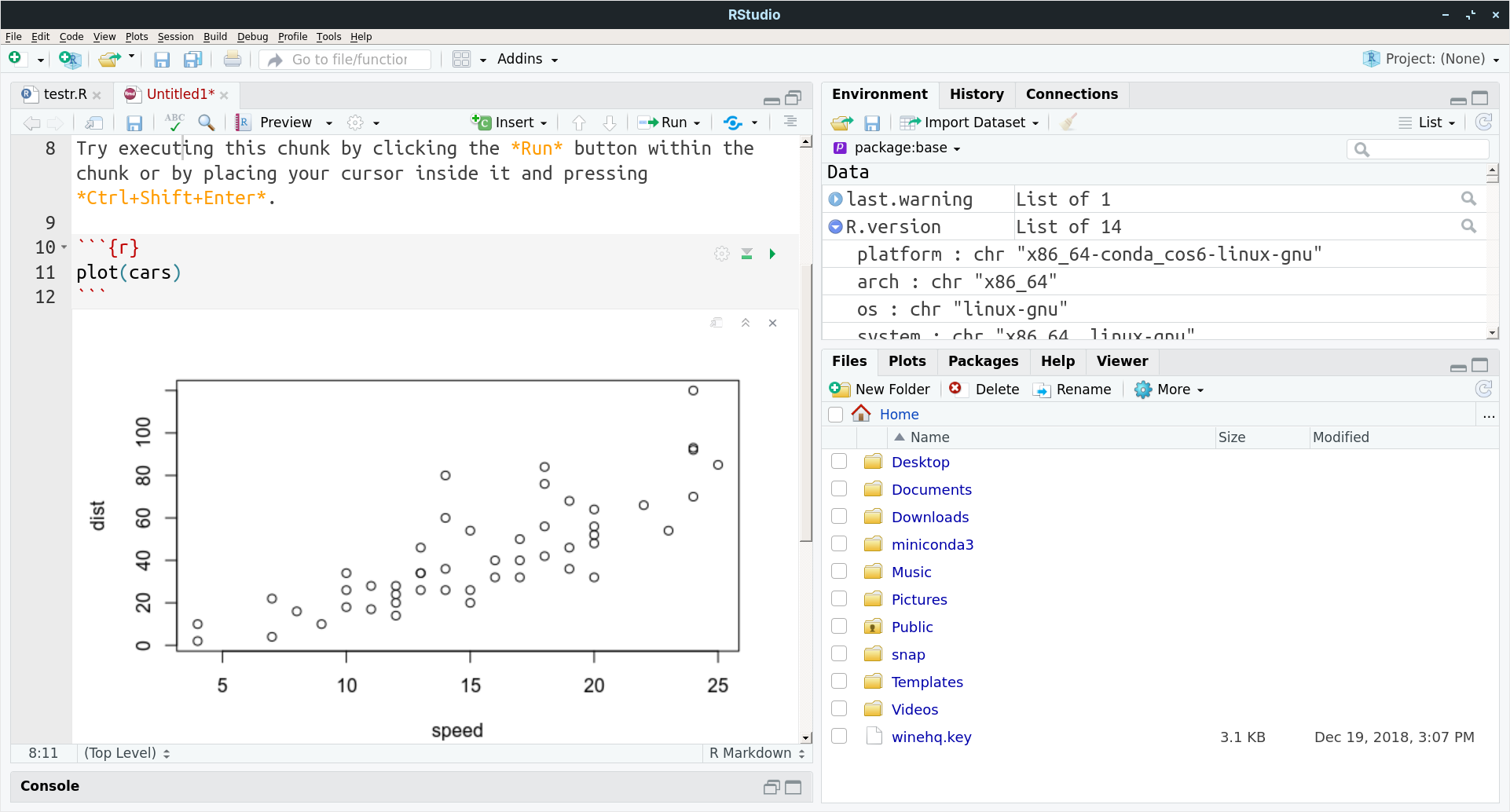The width and height of the screenshot is (1510, 812).
Task: Tick the checkbox next to Desktop folder
Action: 839,462
